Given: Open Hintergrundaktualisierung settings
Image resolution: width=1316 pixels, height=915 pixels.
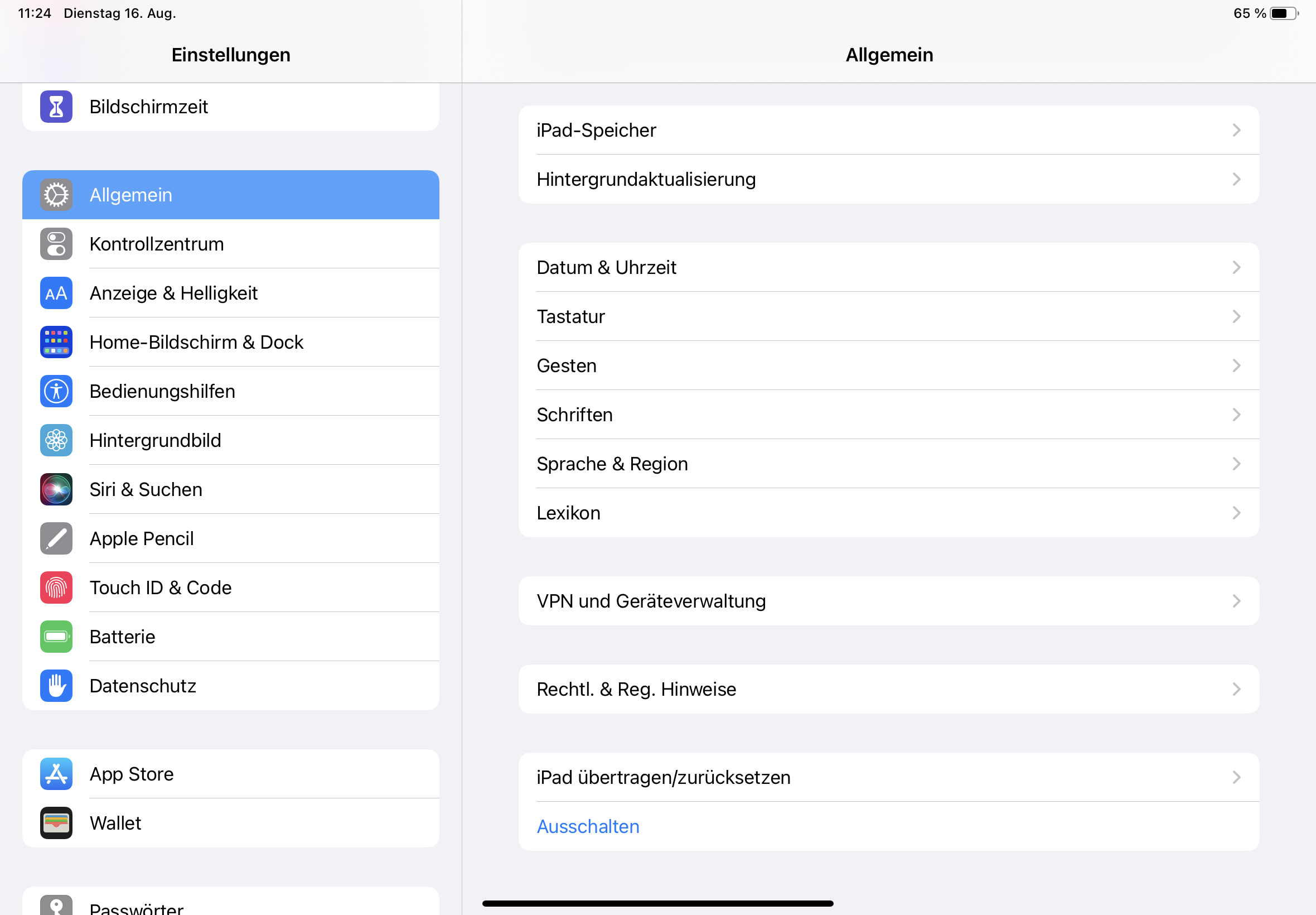Looking at the screenshot, I should tap(889, 180).
